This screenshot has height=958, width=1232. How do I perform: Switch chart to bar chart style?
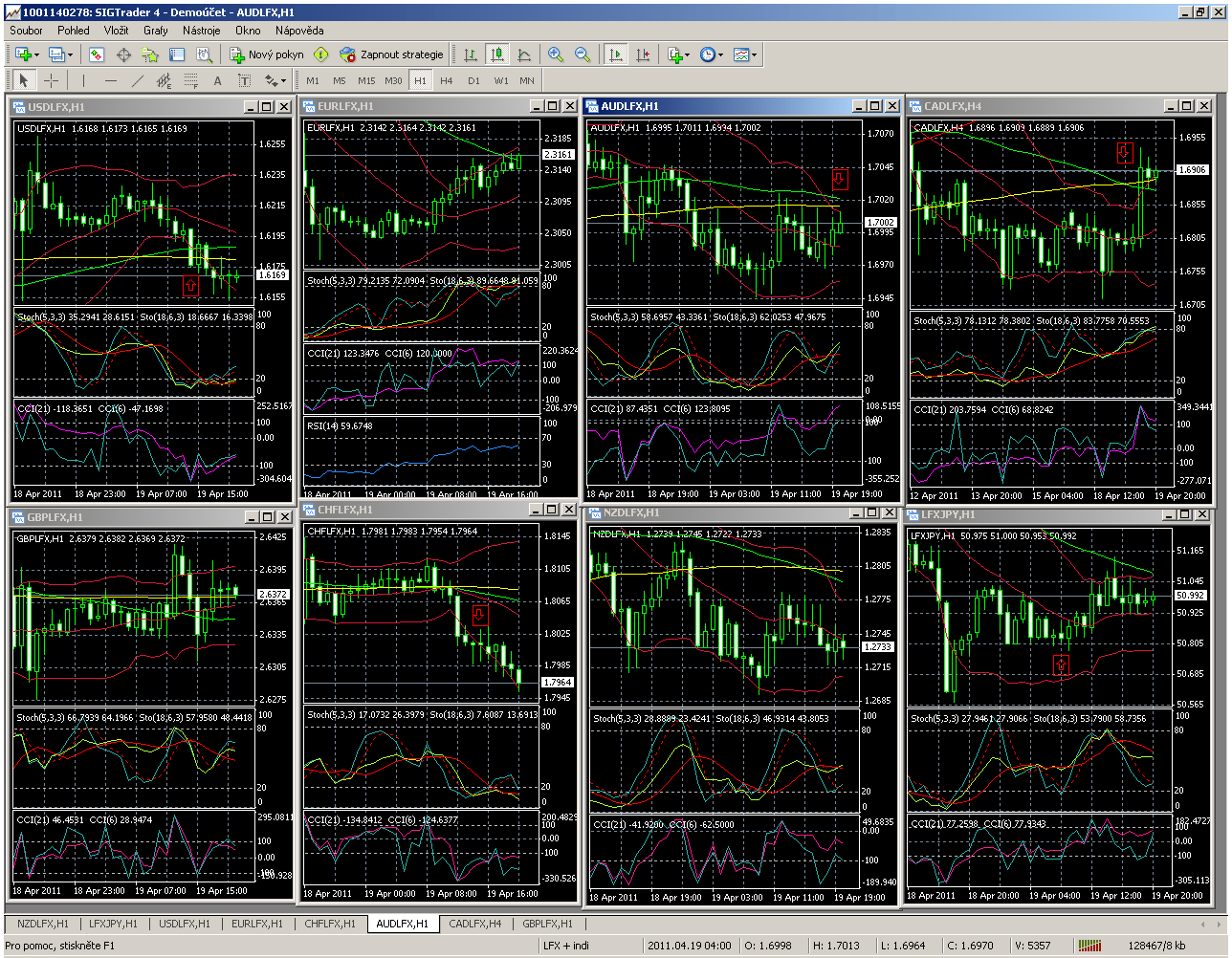point(471,54)
